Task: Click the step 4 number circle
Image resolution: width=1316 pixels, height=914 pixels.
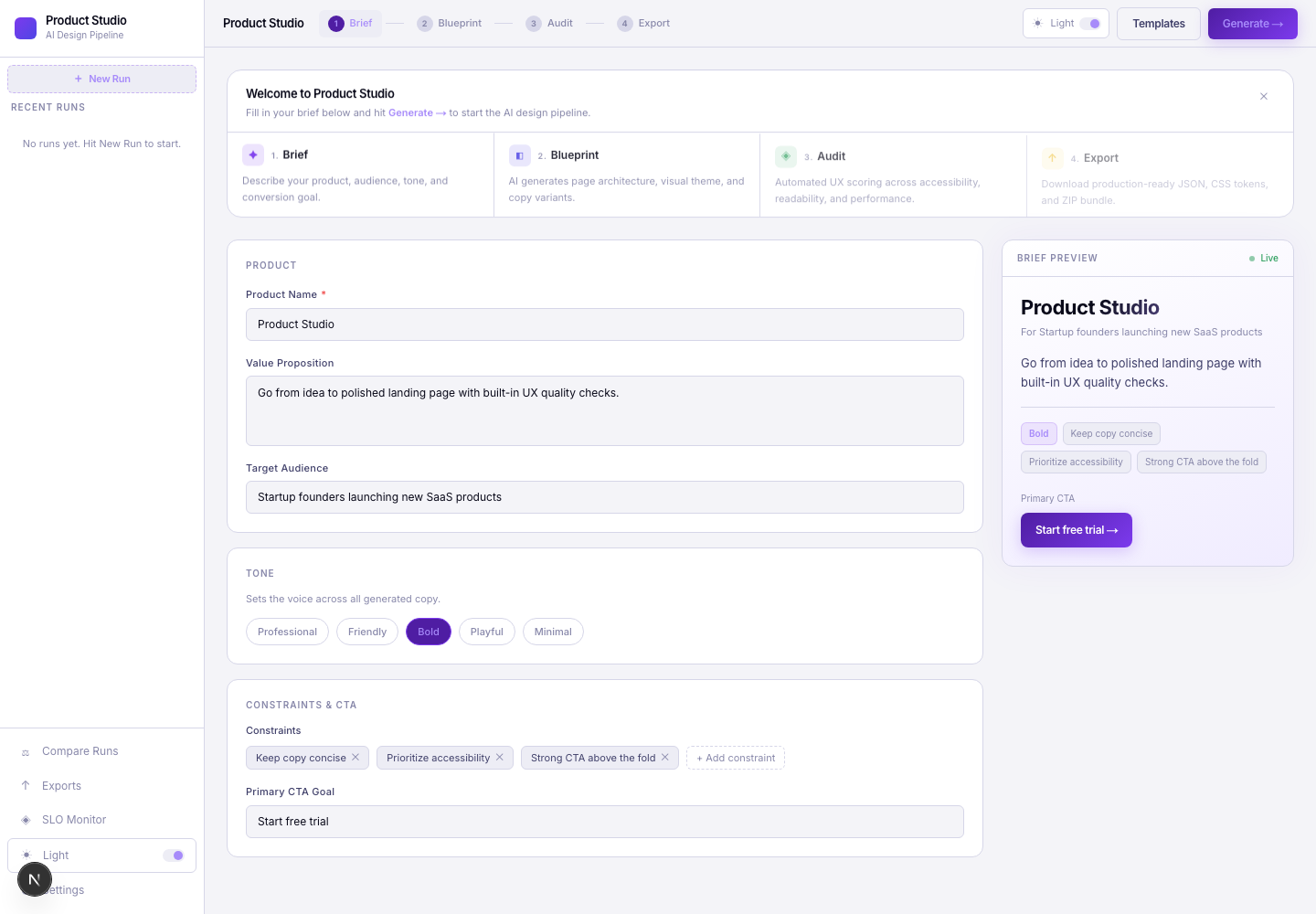Action: tap(625, 24)
